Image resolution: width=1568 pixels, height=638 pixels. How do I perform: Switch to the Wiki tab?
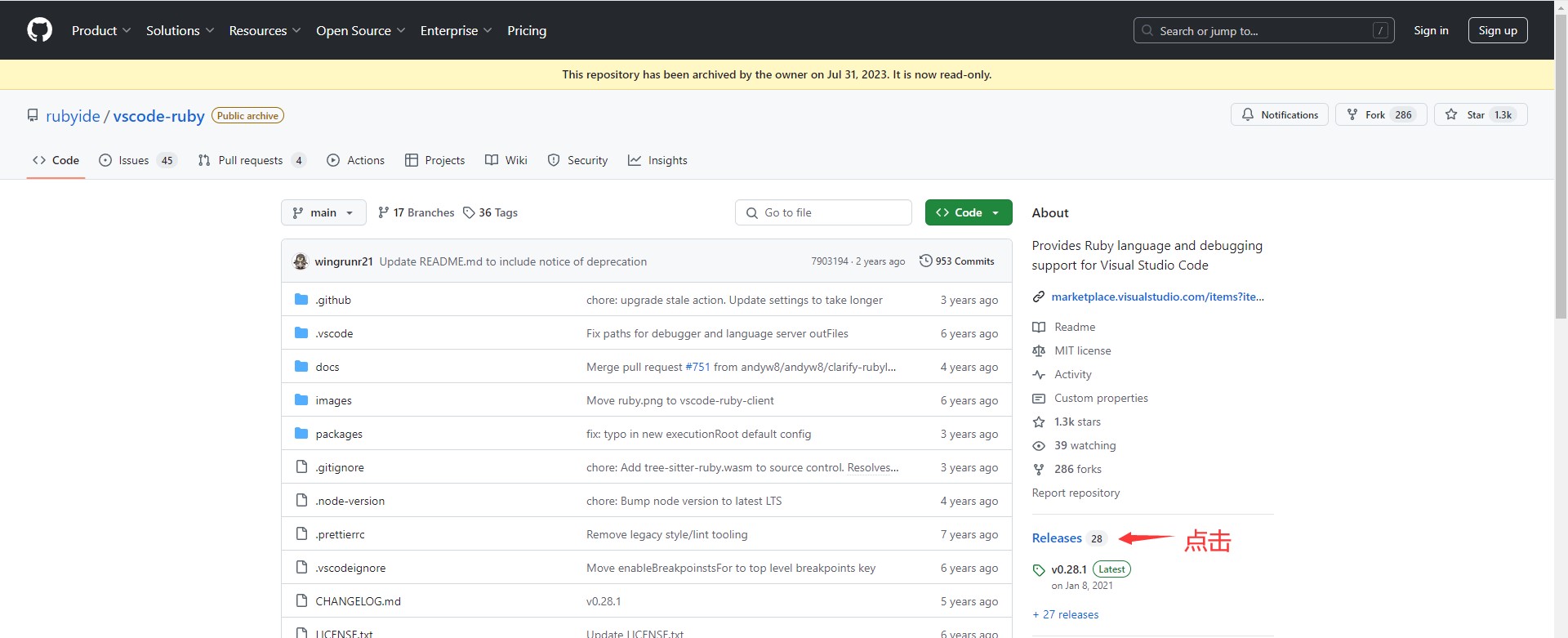[x=506, y=160]
